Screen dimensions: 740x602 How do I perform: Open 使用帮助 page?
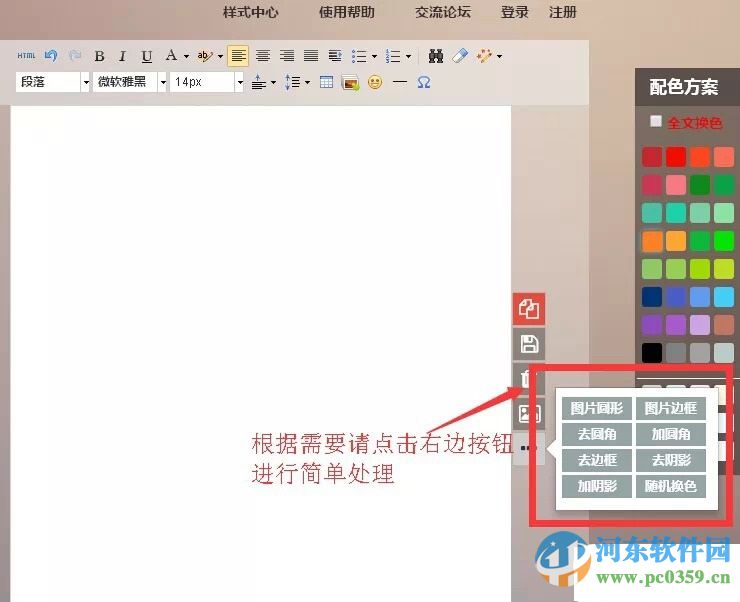point(347,12)
